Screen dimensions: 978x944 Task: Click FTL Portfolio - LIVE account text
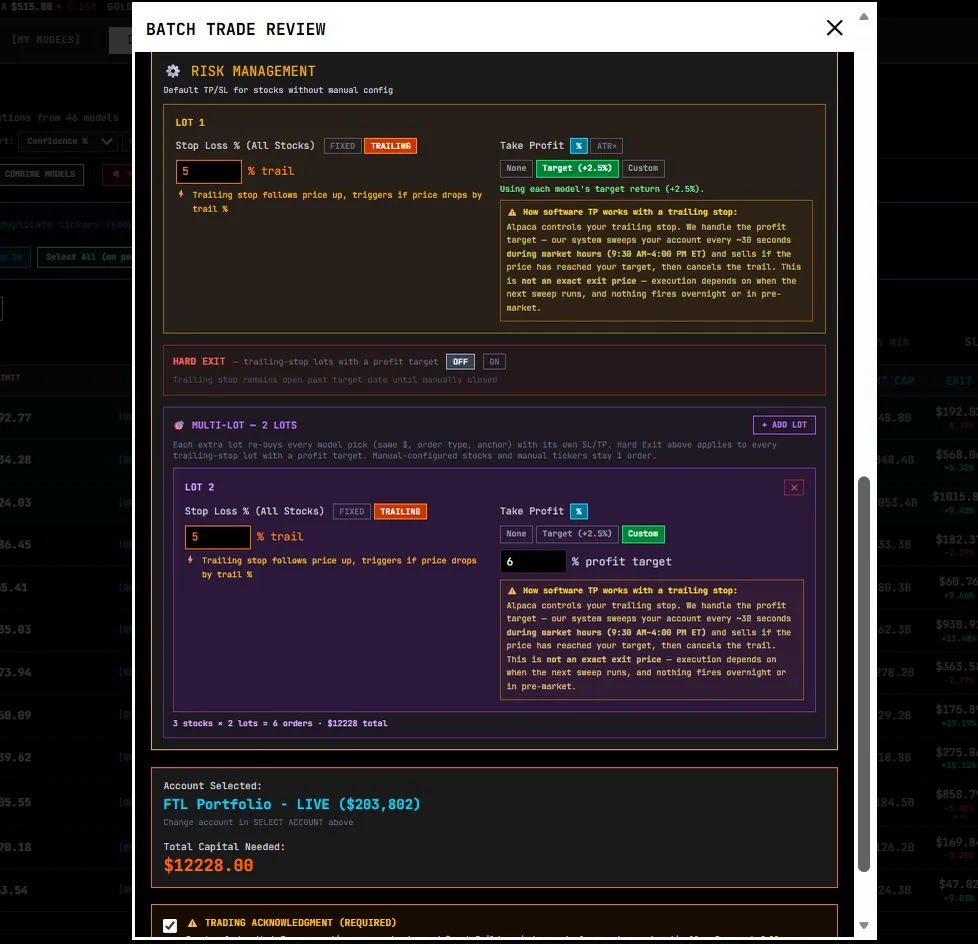(292, 804)
